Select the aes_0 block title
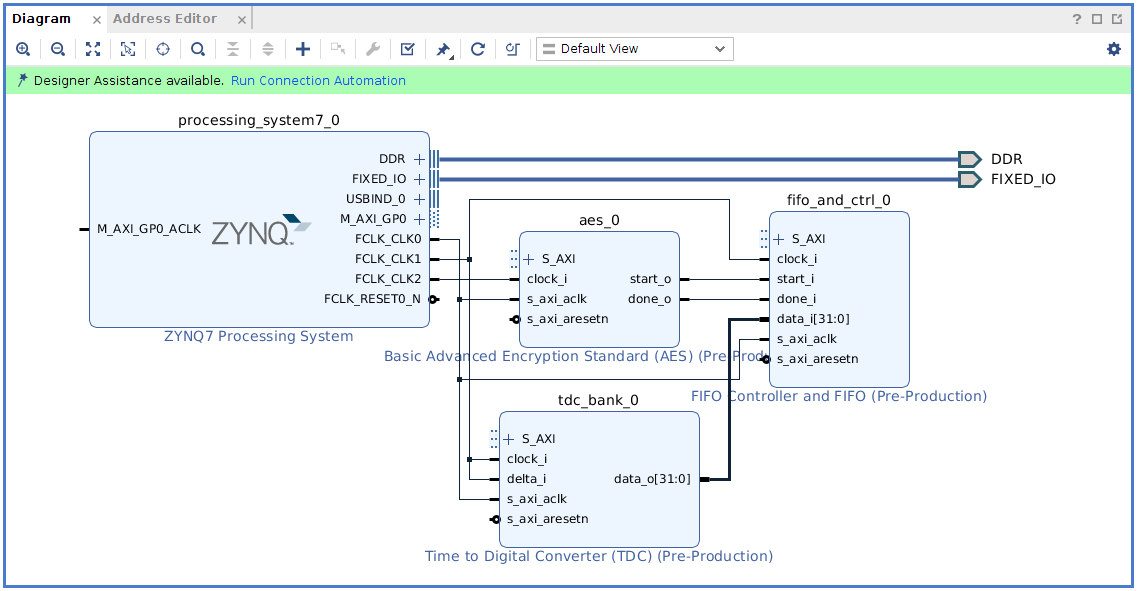This screenshot has height=591, width=1137. point(599,221)
